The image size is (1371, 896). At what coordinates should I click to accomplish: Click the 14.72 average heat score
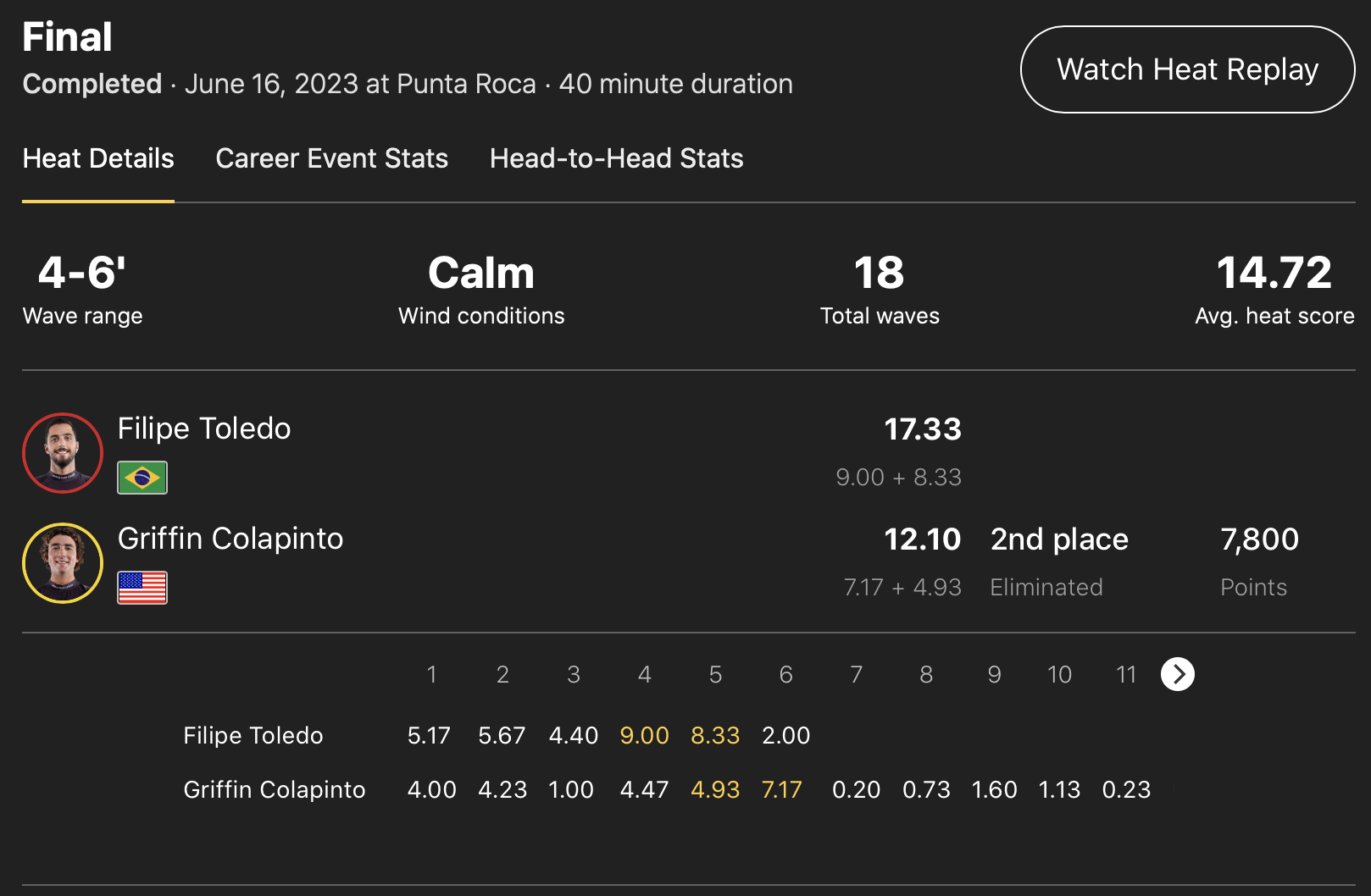pos(1274,274)
